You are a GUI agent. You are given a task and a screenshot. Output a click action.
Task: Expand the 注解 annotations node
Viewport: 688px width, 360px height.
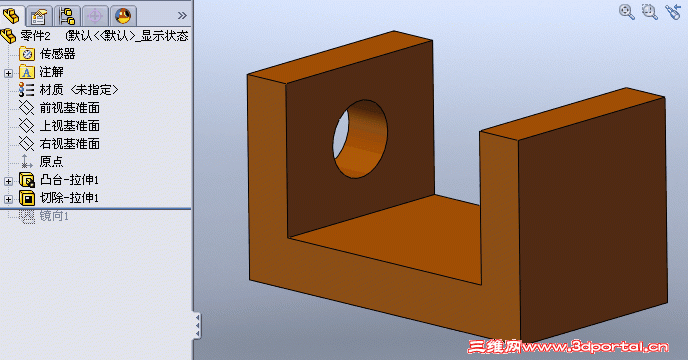[x=8, y=73]
